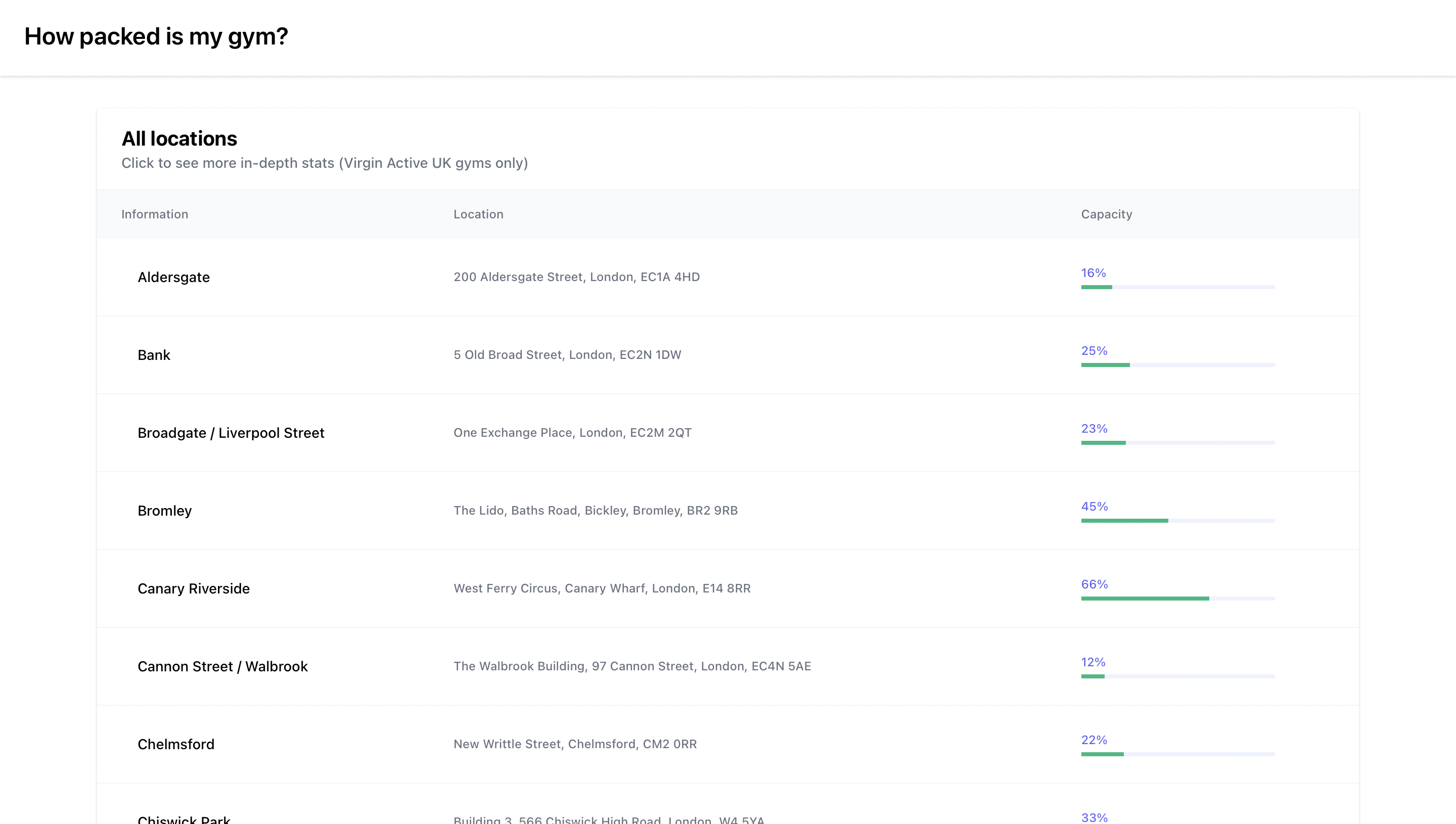View stats for Broadgate / Liverpool Street
Screen dimensions: 1456x824
231,433
